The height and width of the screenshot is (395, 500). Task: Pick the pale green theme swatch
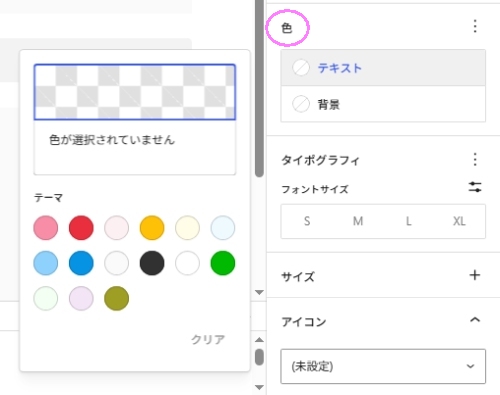pyautogui.click(x=46, y=298)
